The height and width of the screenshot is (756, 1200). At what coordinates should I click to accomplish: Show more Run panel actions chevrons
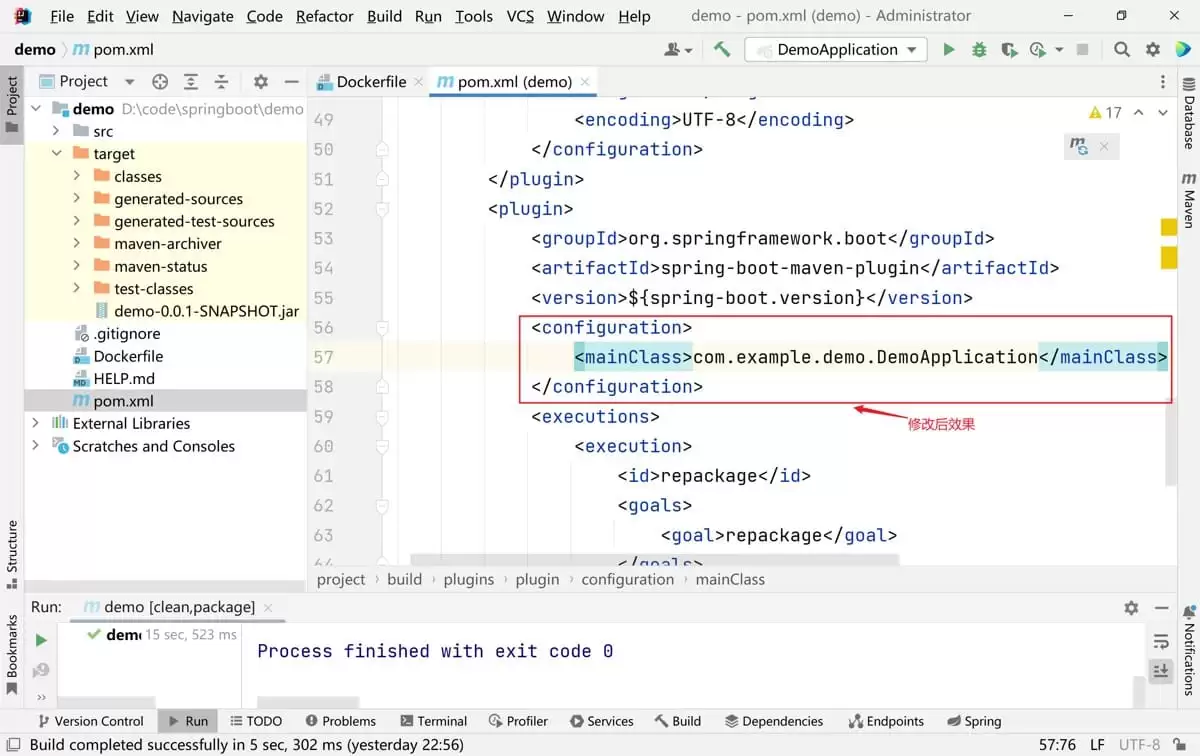pos(41,697)
